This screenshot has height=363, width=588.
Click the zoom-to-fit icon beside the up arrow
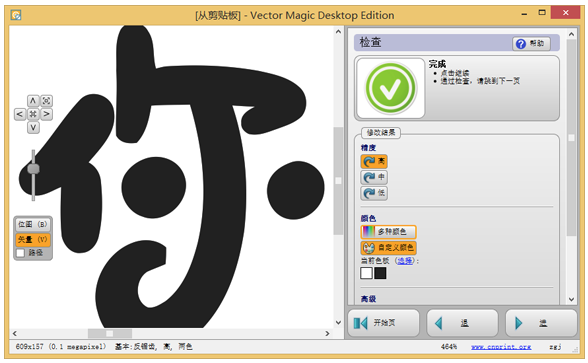pos(46,100)
